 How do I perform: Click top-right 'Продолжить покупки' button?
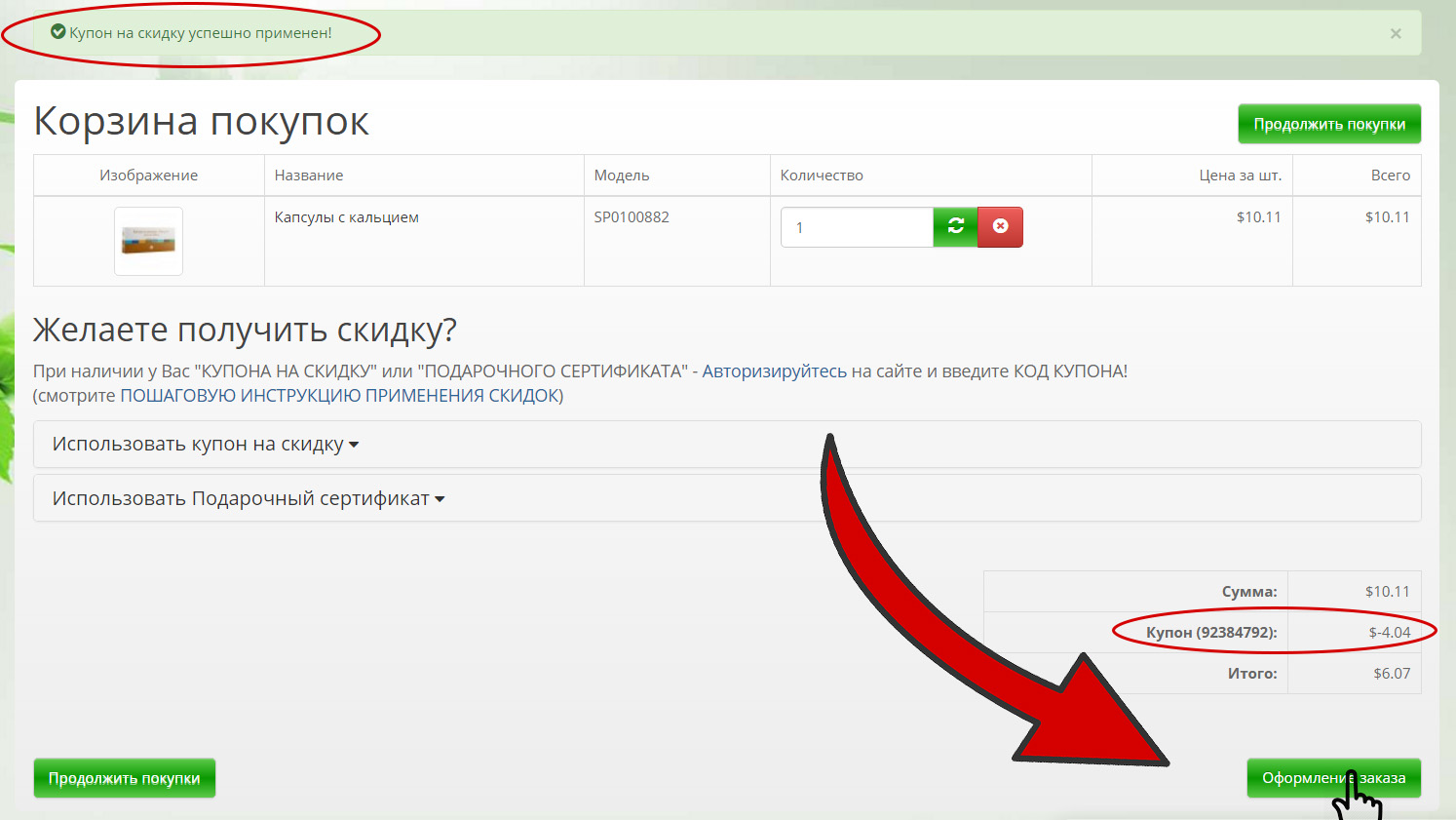[x=1328, y=124]
